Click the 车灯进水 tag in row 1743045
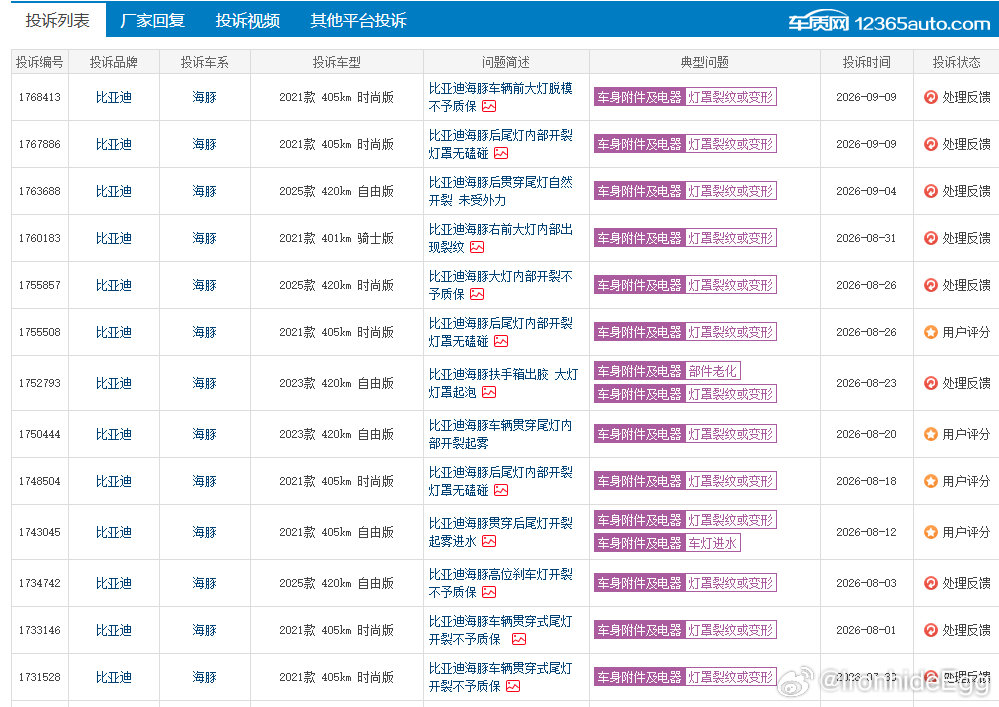The image size is (999, 707). point(712,543)
